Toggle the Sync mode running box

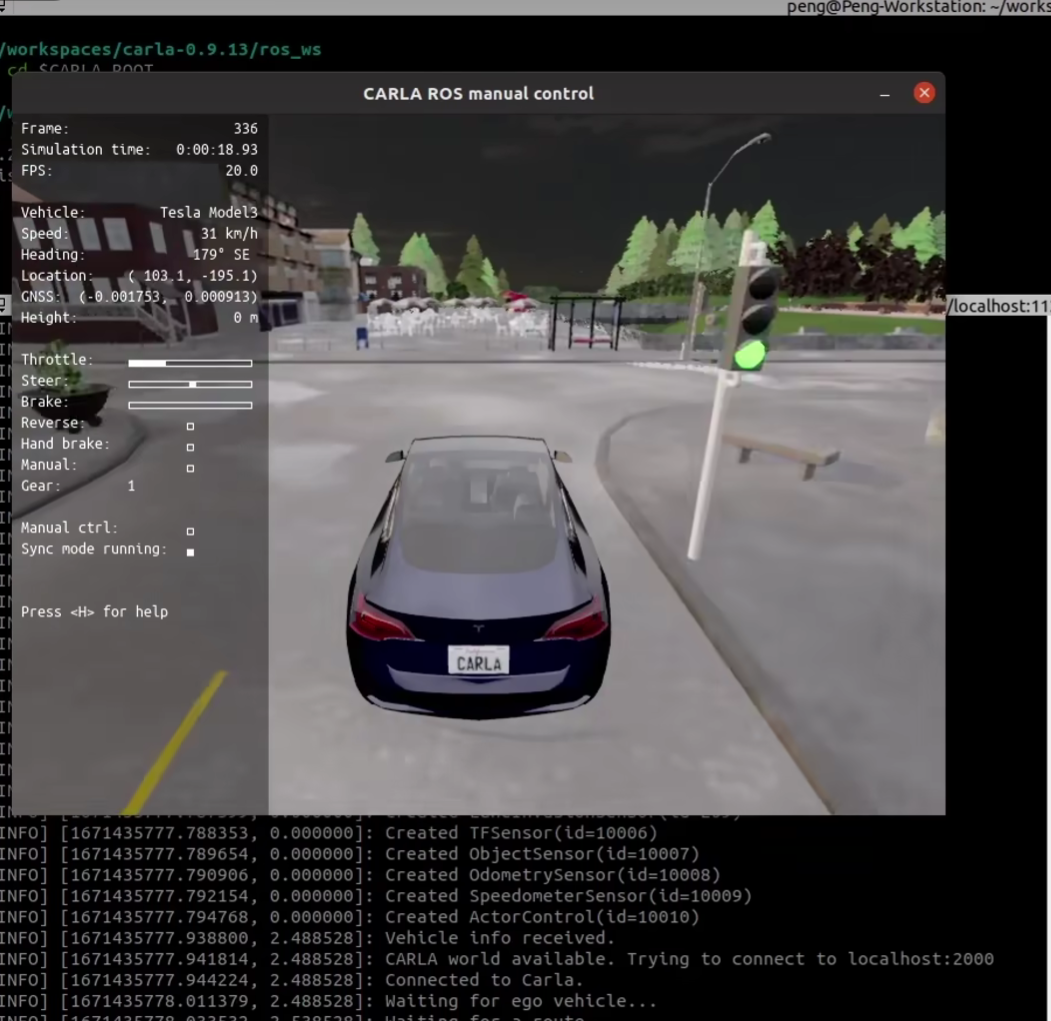pyautogui.click(x=190, y=552)
